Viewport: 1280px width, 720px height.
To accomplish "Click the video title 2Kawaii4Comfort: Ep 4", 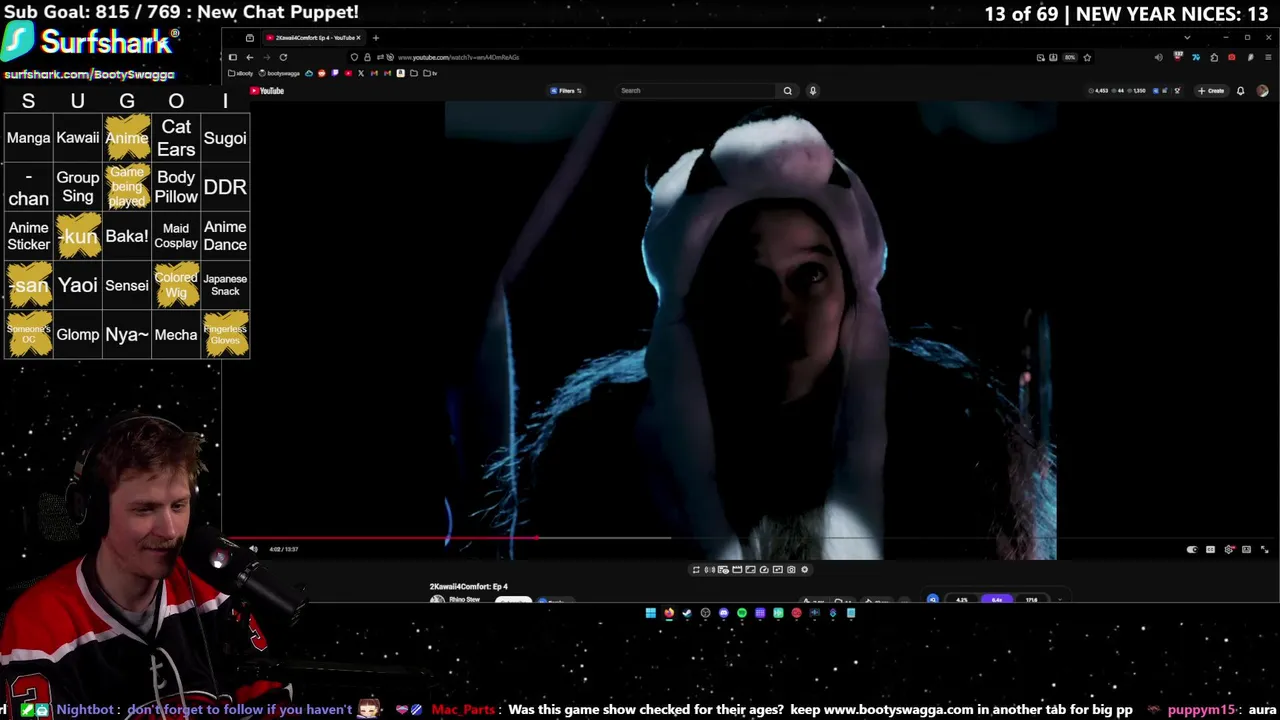I will [x=469, y=586].
